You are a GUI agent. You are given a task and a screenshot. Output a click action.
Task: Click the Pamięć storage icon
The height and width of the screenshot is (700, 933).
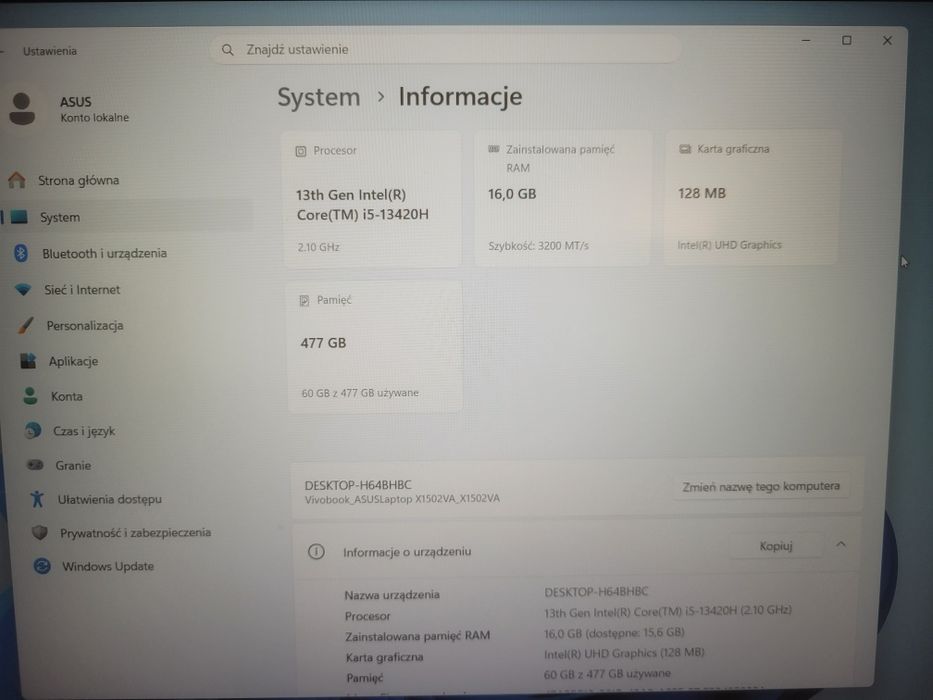[x=304, y=301]
